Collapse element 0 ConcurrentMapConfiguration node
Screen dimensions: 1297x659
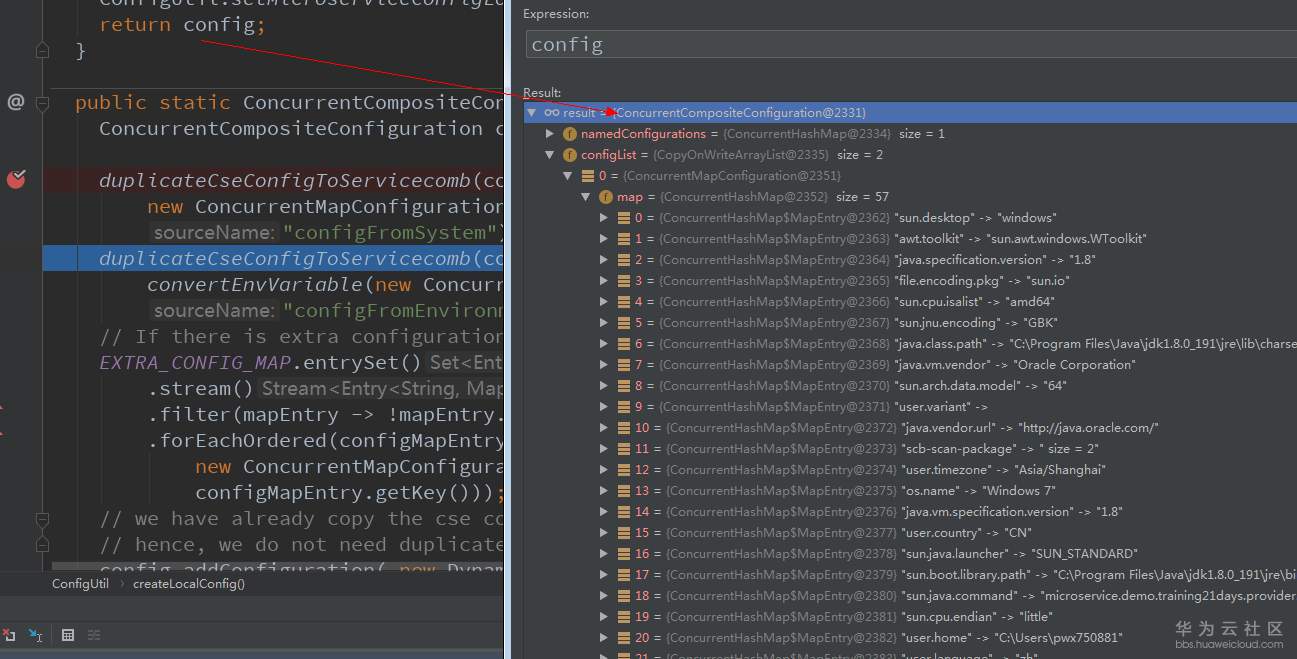coord(568,176)
